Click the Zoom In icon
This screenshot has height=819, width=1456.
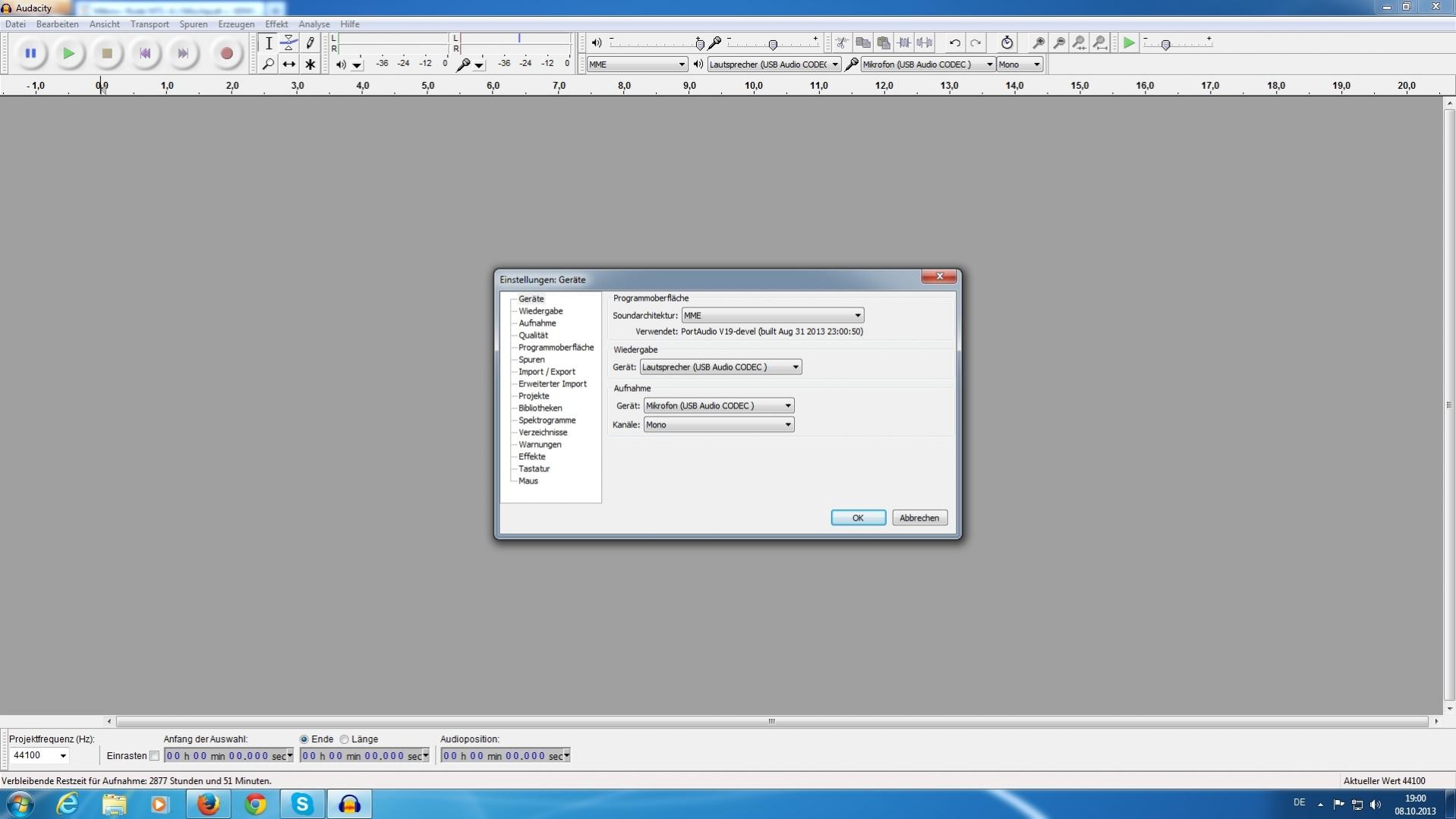(x=1038, y=43)
